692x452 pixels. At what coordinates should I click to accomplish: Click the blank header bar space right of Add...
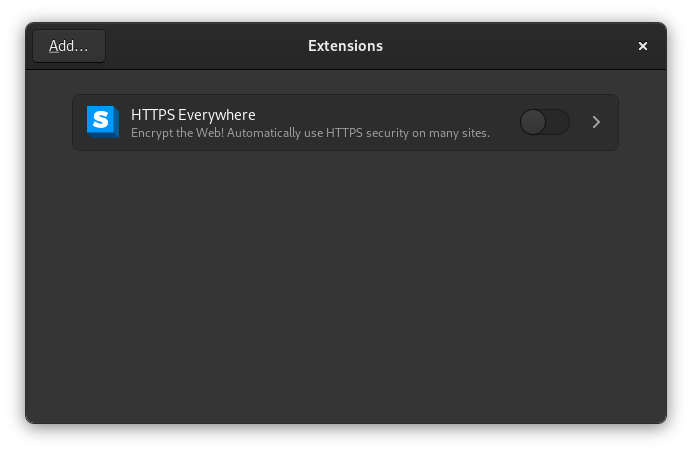[x=200, y=46]
